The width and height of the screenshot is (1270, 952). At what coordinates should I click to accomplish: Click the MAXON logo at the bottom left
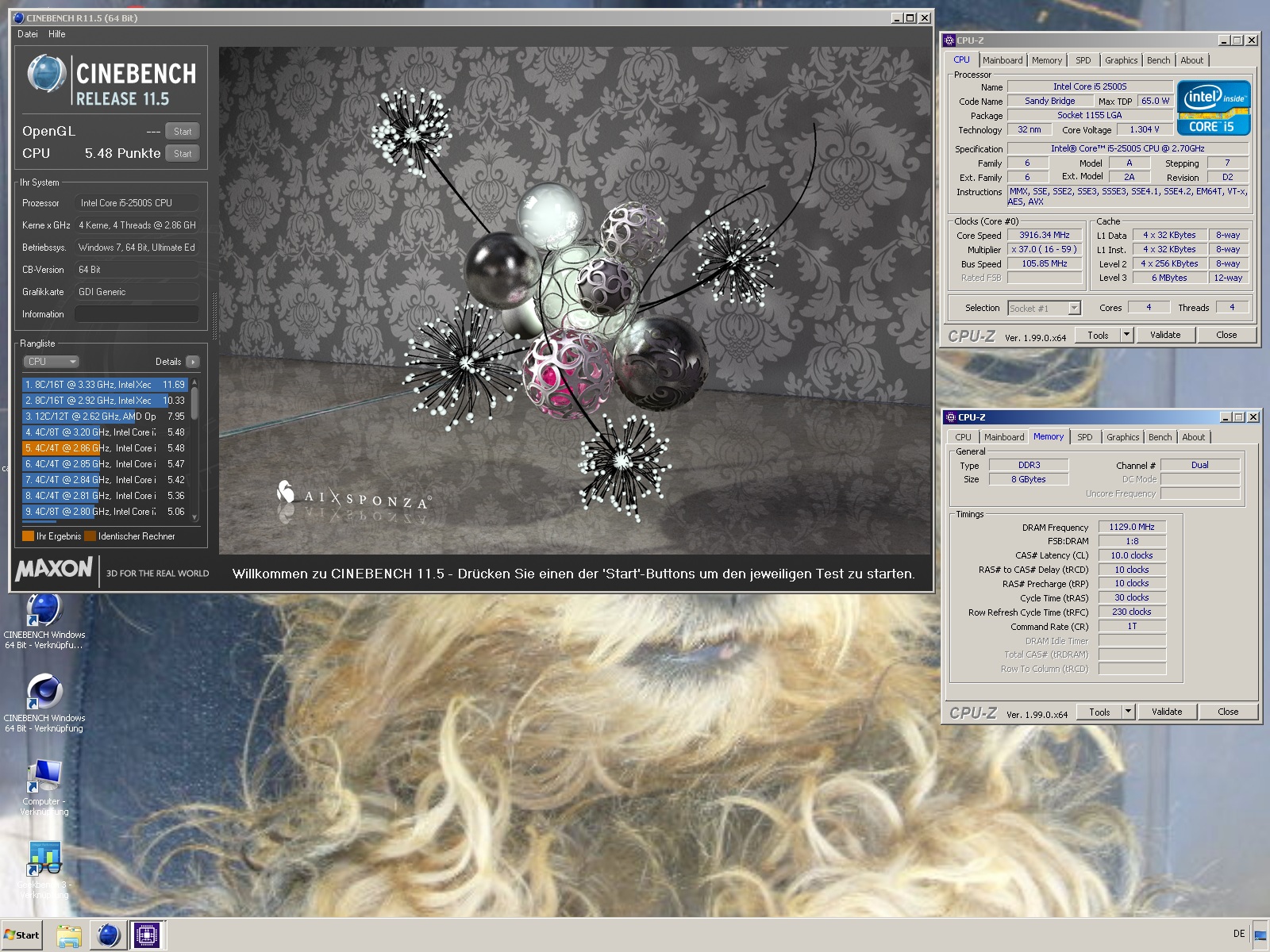pyautogui.click(x=54, y=569)
